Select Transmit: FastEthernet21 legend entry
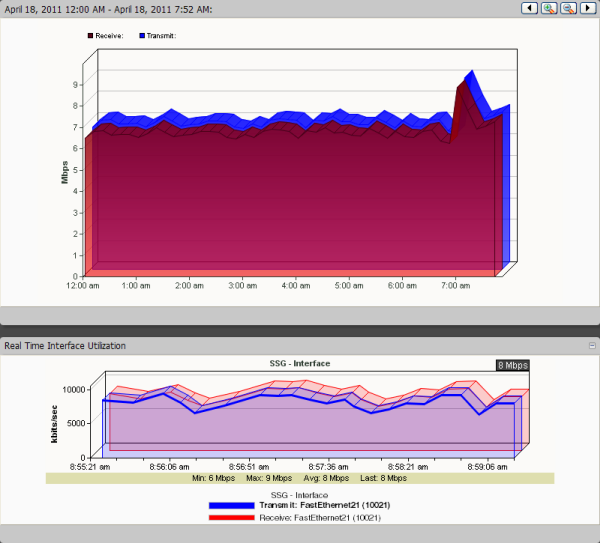The width and height of the screenshot is (600, 543). click(318, 506)
